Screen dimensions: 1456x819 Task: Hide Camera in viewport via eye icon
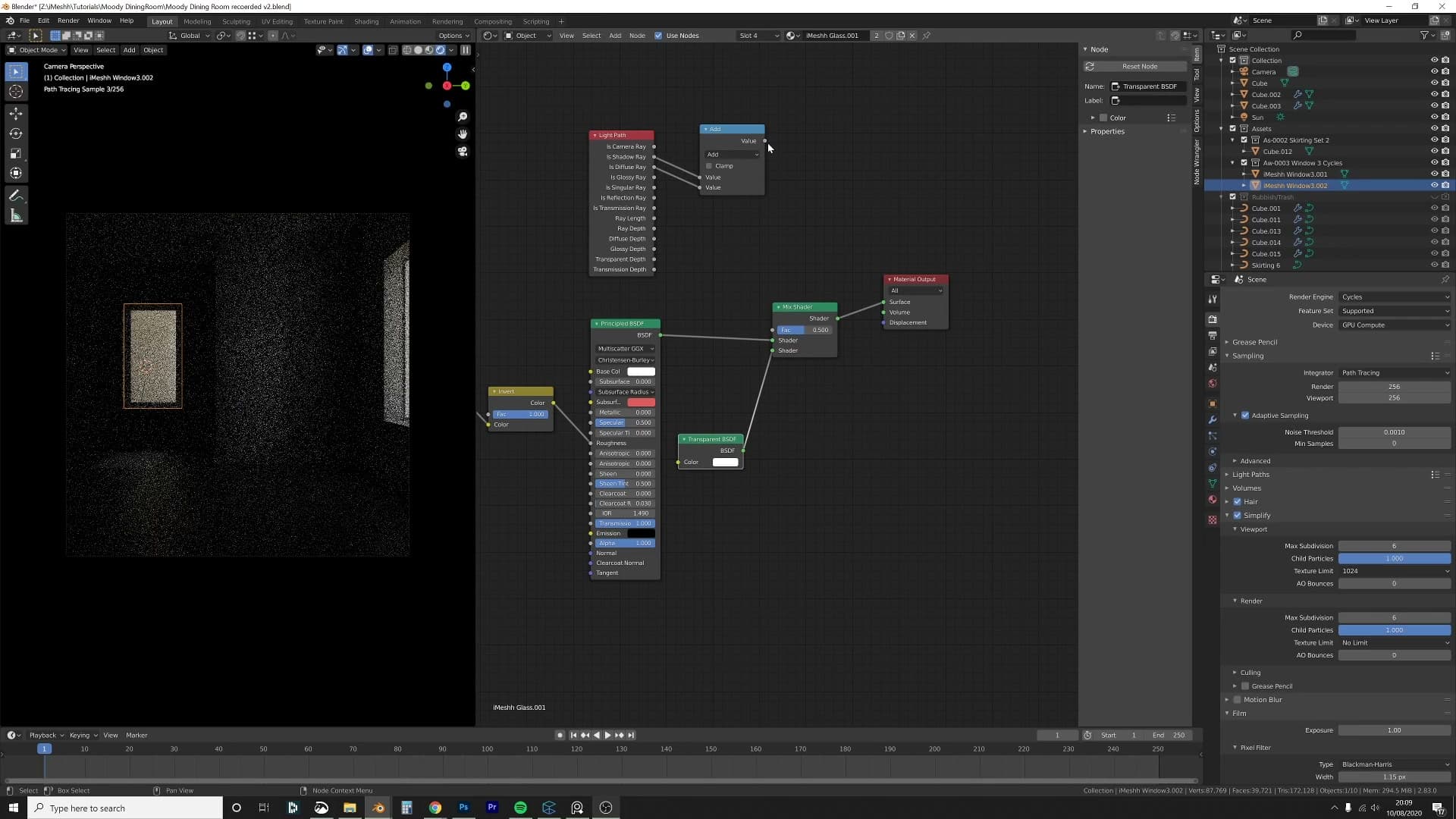(x=1434, y=72)
